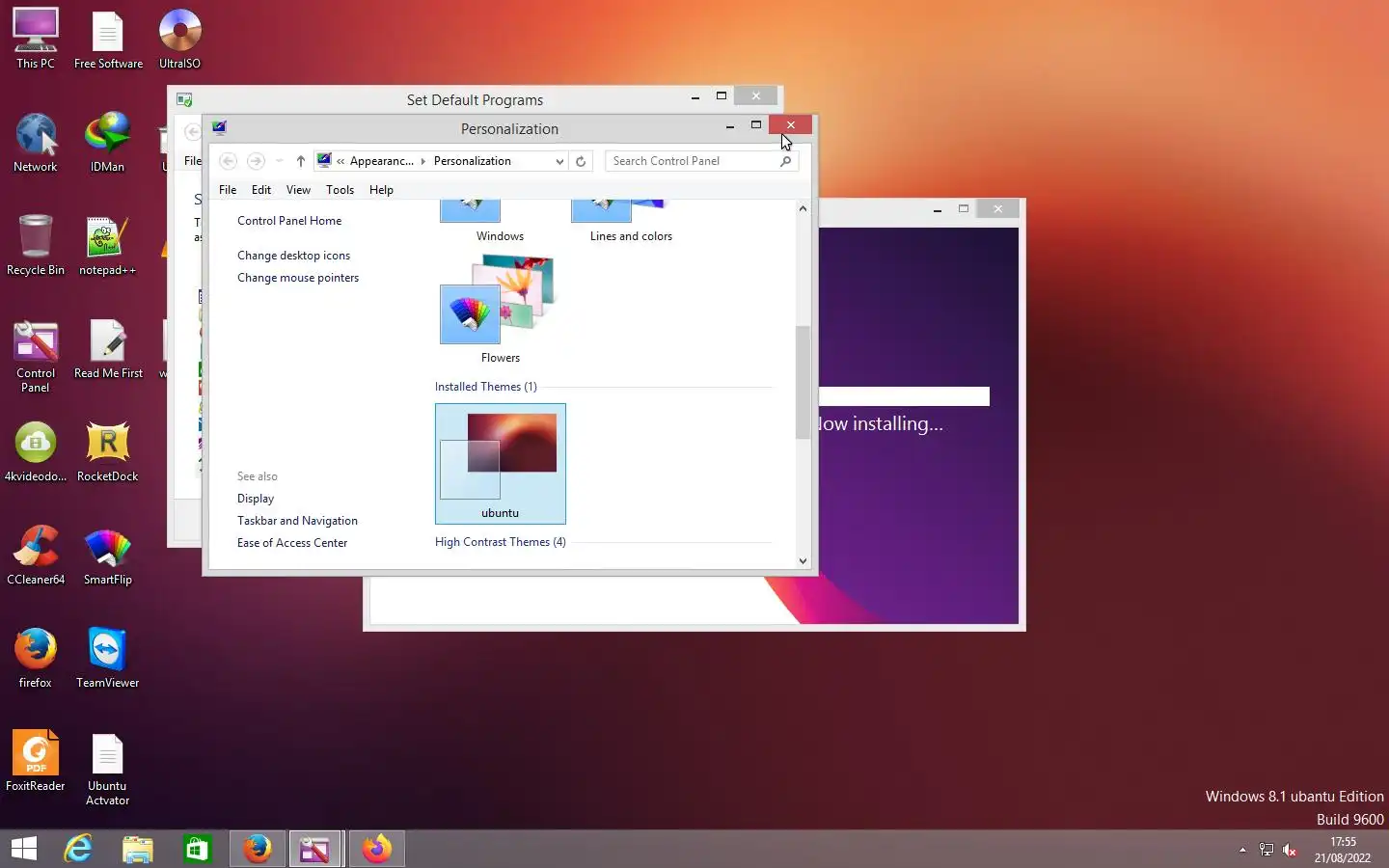
Task: Click High Contrast Themes (4) heading
Action: click(500, 542)
